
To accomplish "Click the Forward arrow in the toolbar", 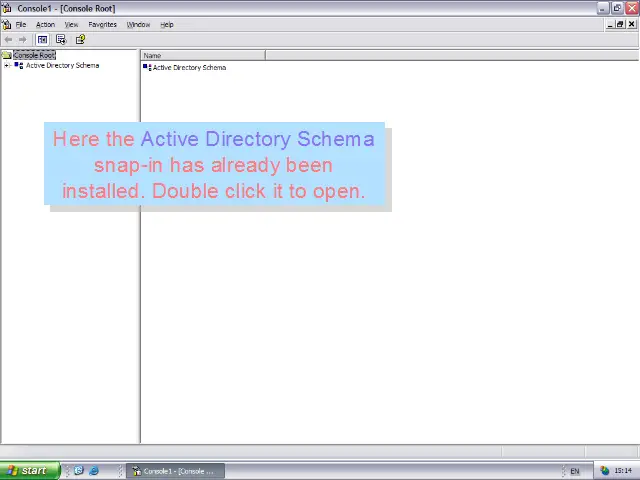I will click(23, 40).
